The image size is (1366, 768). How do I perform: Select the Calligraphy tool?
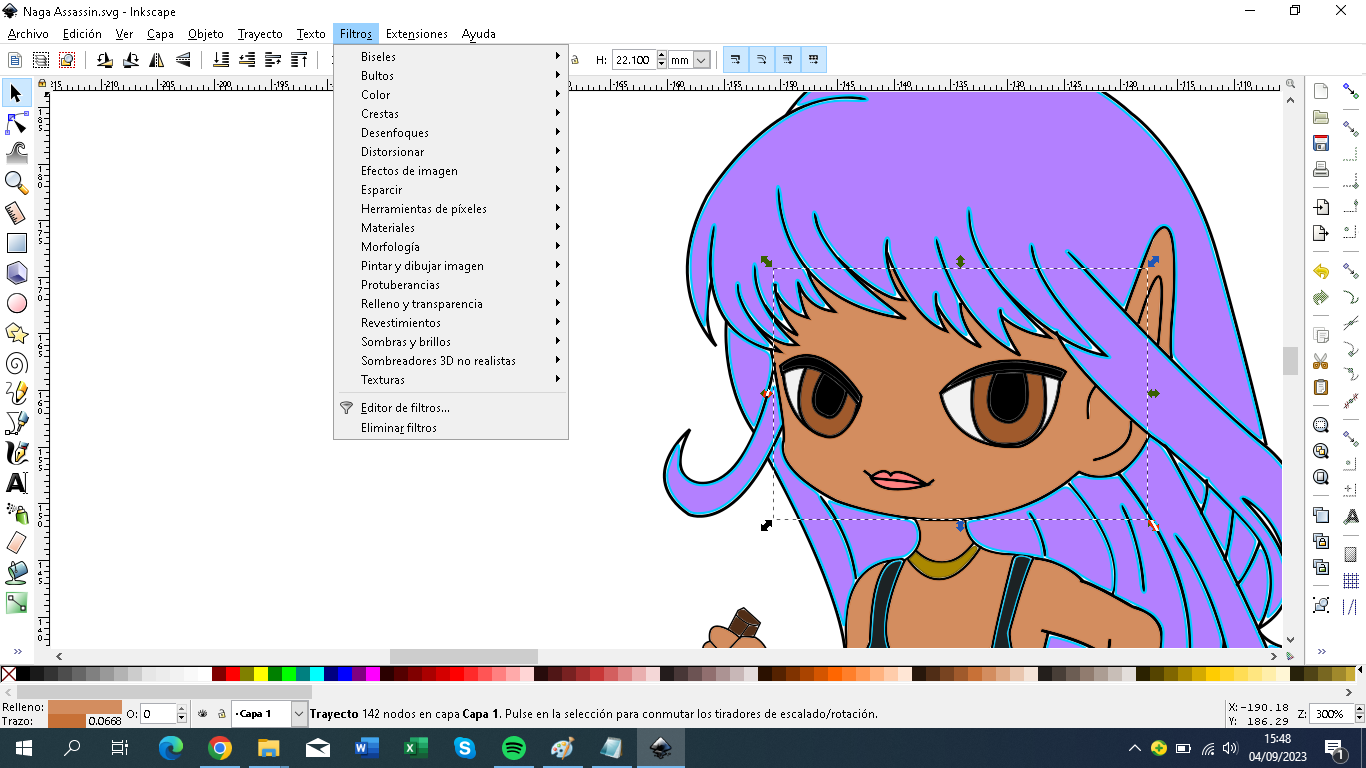point(16,453)
